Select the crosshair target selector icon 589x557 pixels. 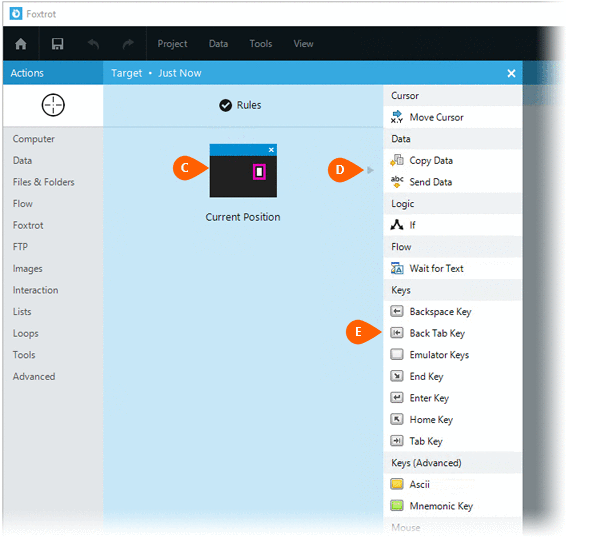coord(53,105)
